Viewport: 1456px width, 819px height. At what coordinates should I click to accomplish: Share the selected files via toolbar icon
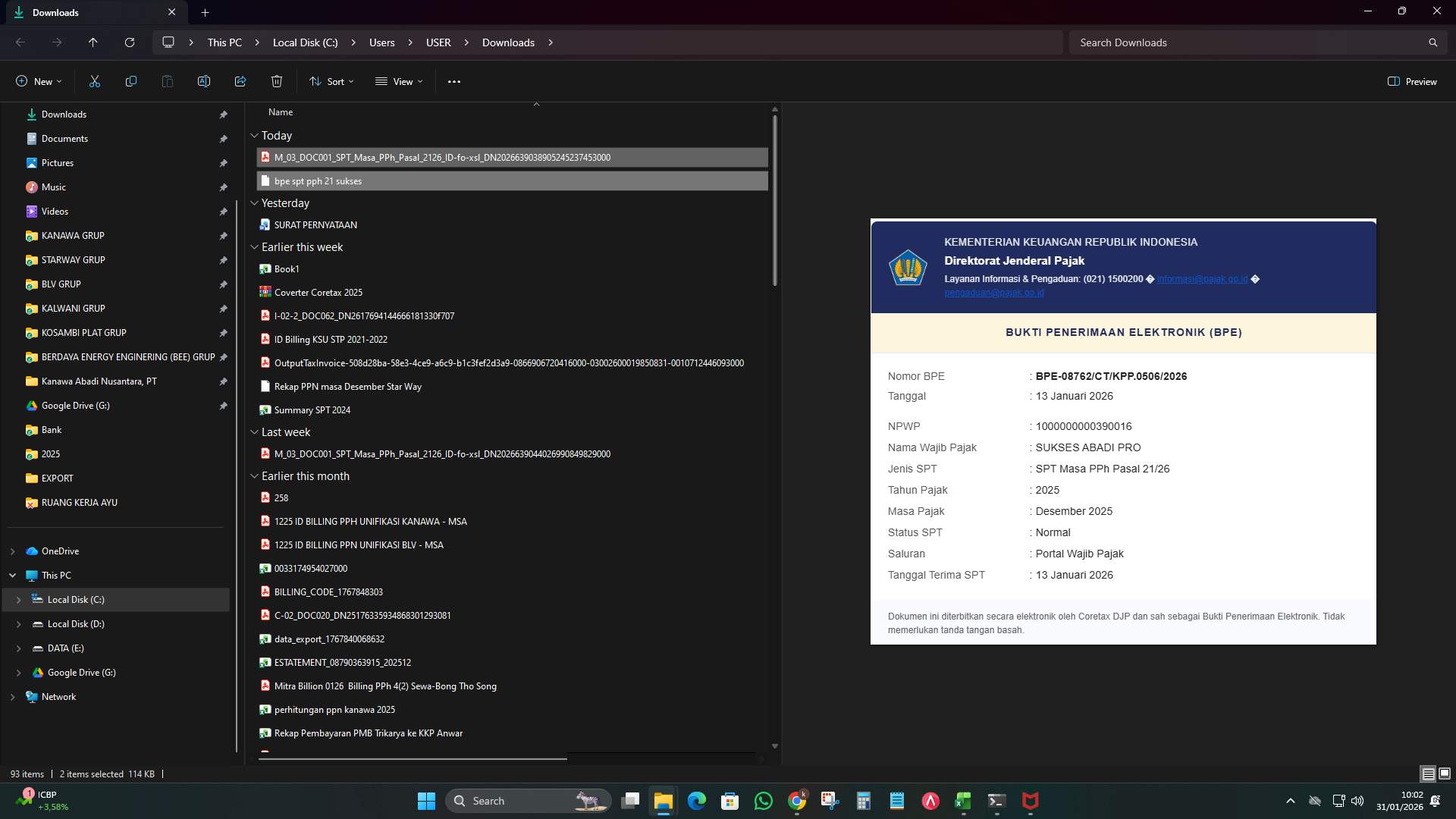point(240,81)
